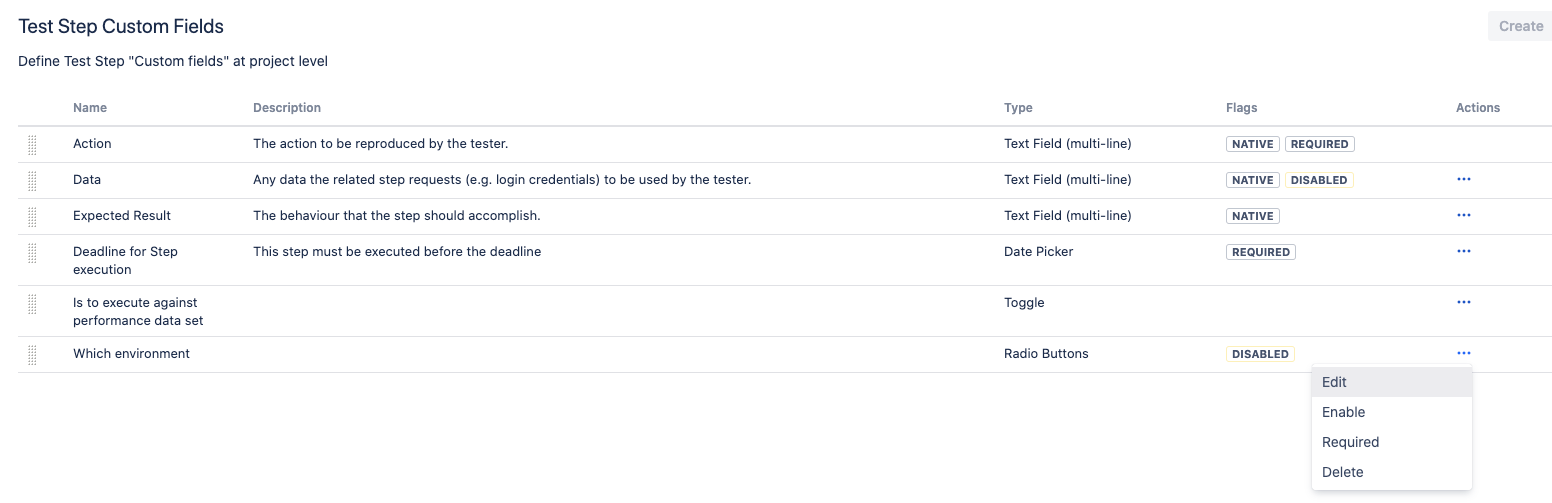The width and height of the screenshot is (1552, 503).
Task: Click the drag handle for Action row
Action: coord(32,144)
